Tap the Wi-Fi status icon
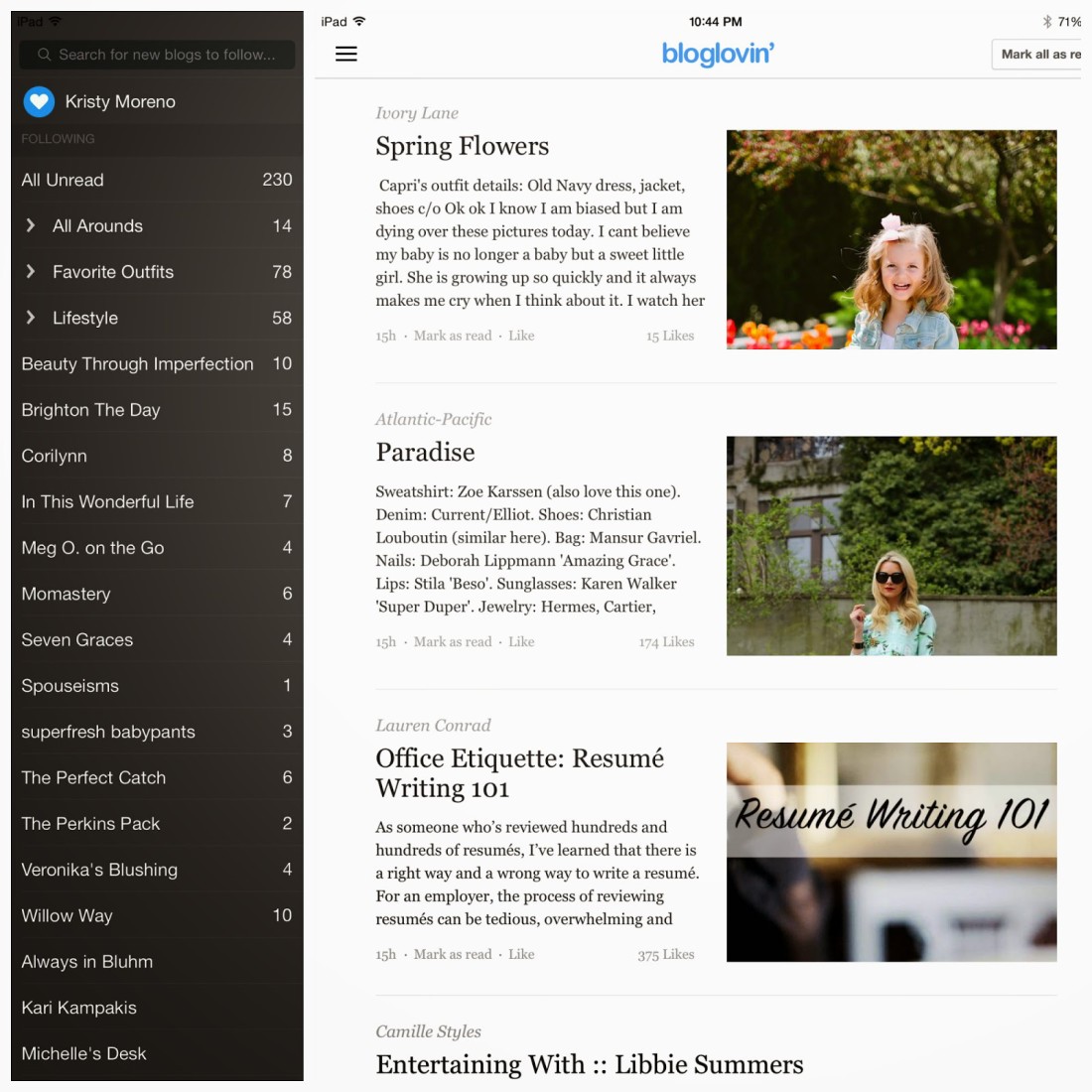The image size is (1092, 1092). (x=358, y=21)
